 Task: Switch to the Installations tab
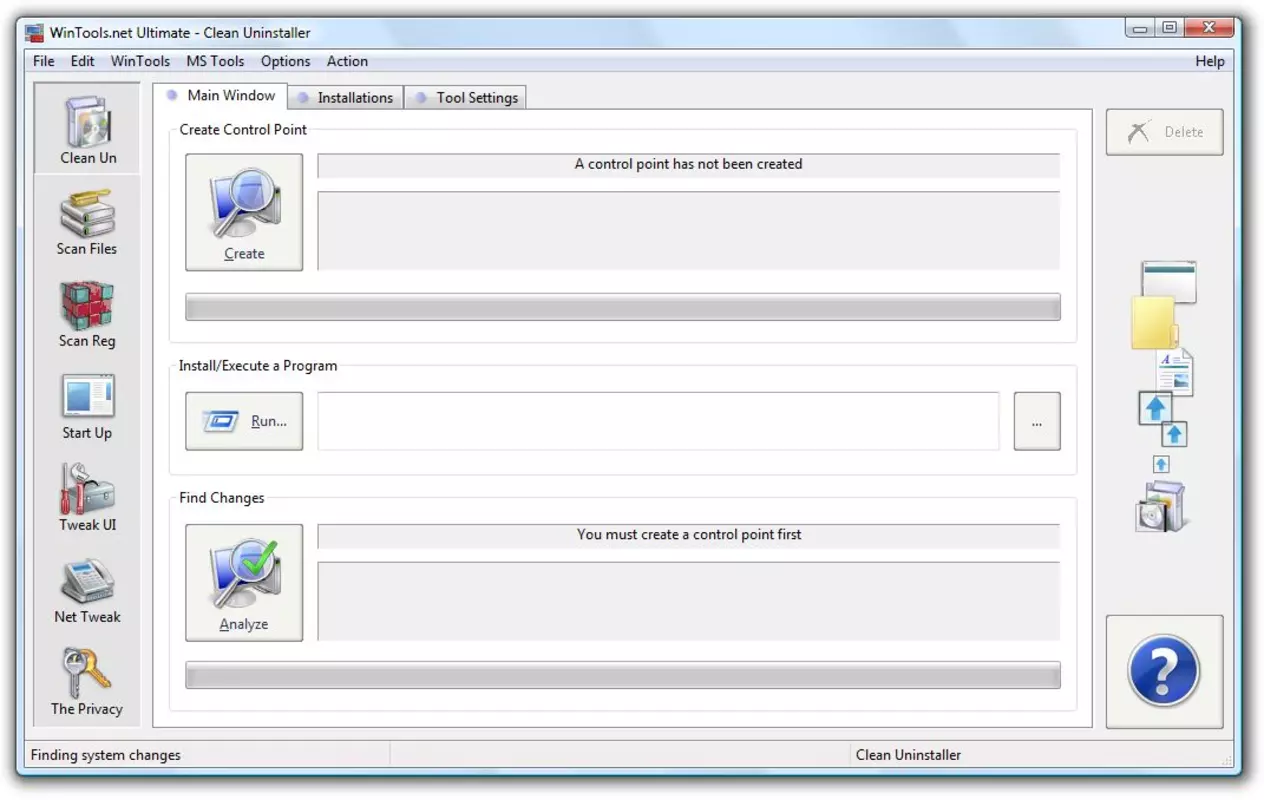346,98
